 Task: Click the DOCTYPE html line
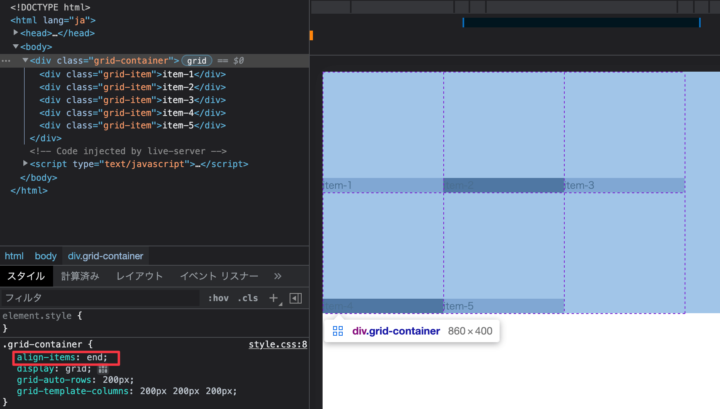click(x=50, y=7)
